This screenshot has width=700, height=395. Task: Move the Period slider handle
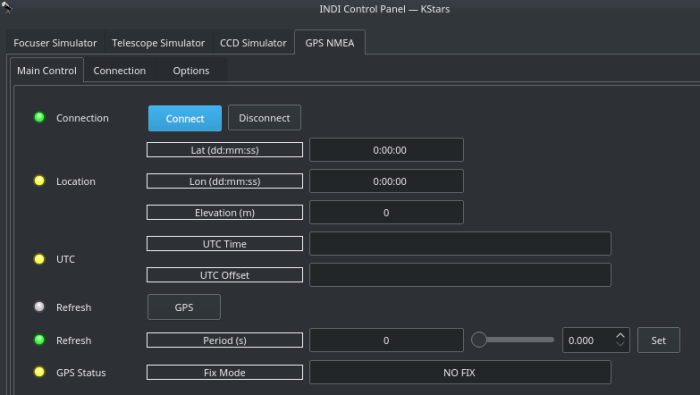point(479,340)
